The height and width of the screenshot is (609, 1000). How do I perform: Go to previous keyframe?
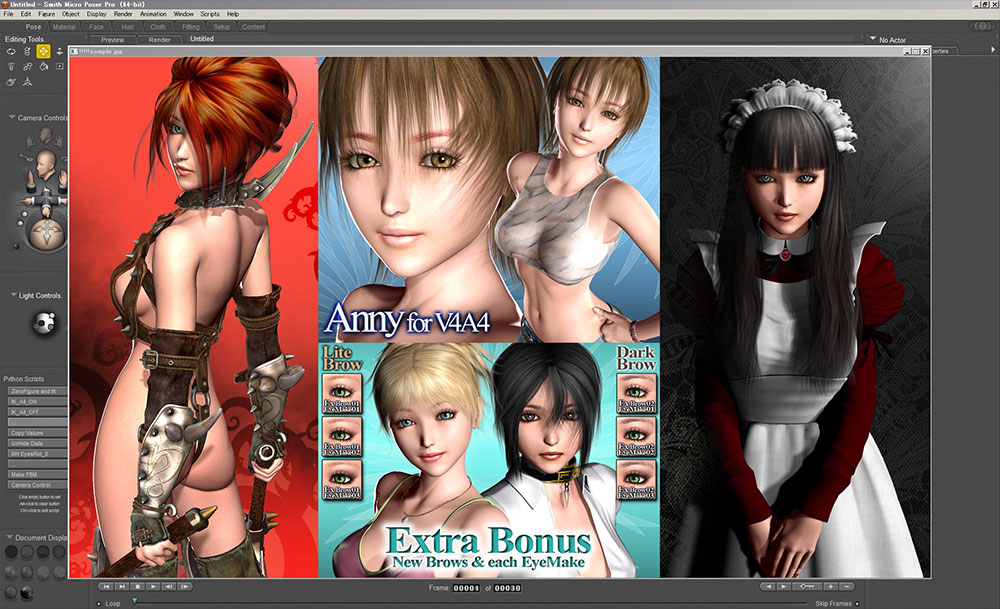(768, 586)
